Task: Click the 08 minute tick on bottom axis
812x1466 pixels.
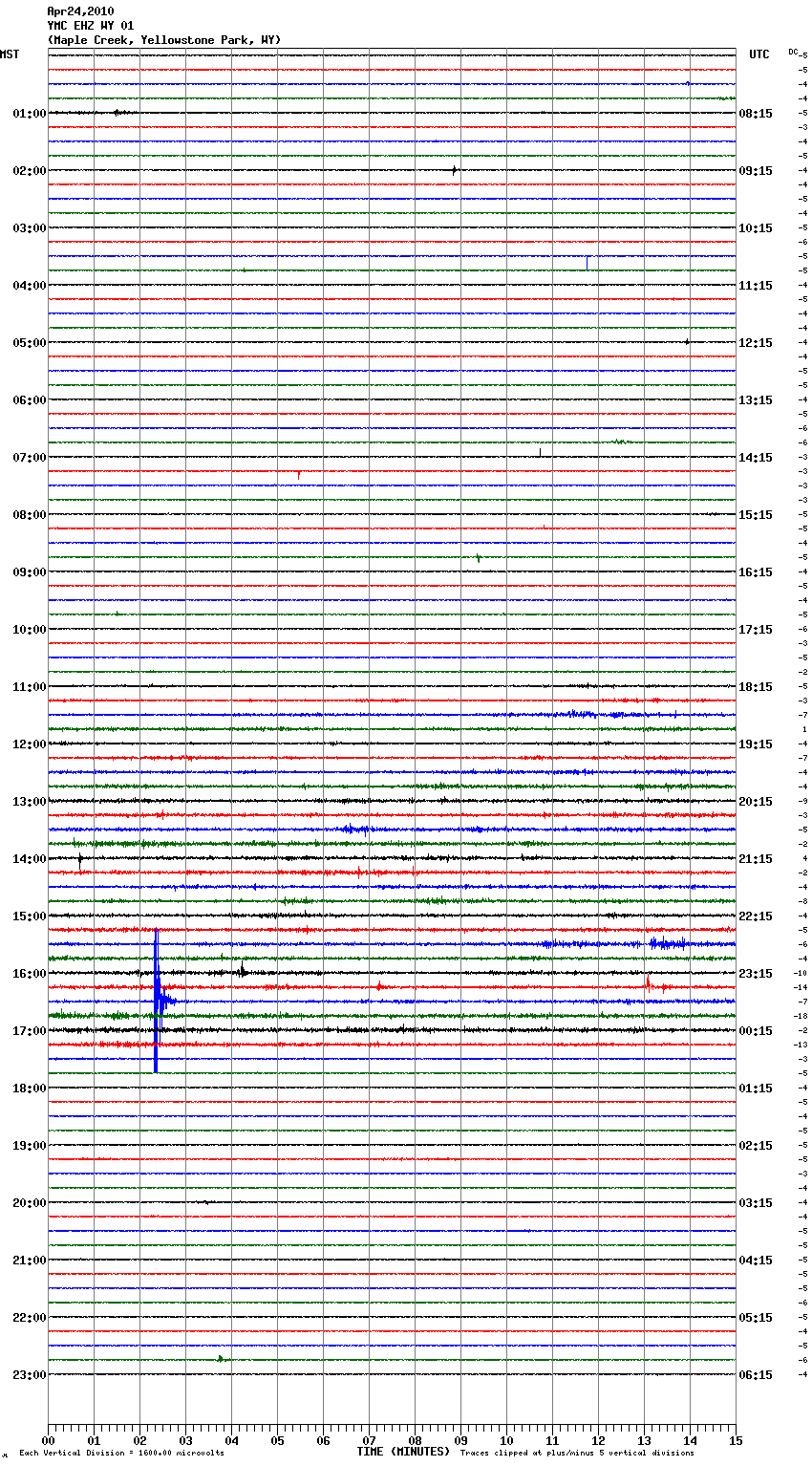Action: pos(415,1440)
